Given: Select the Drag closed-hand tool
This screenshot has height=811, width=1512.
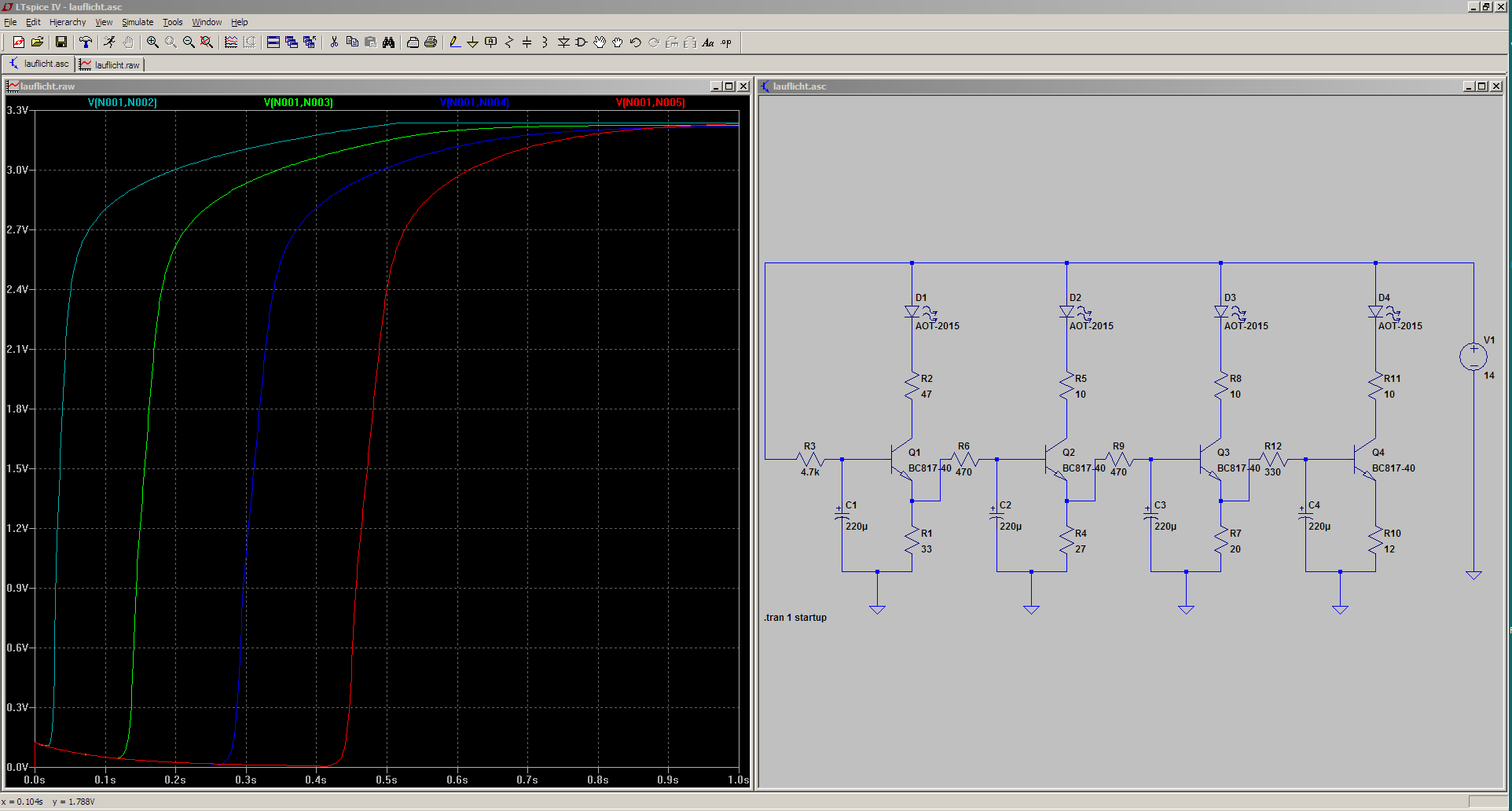Looking at the screenshot, I should [x=618, y=42].
